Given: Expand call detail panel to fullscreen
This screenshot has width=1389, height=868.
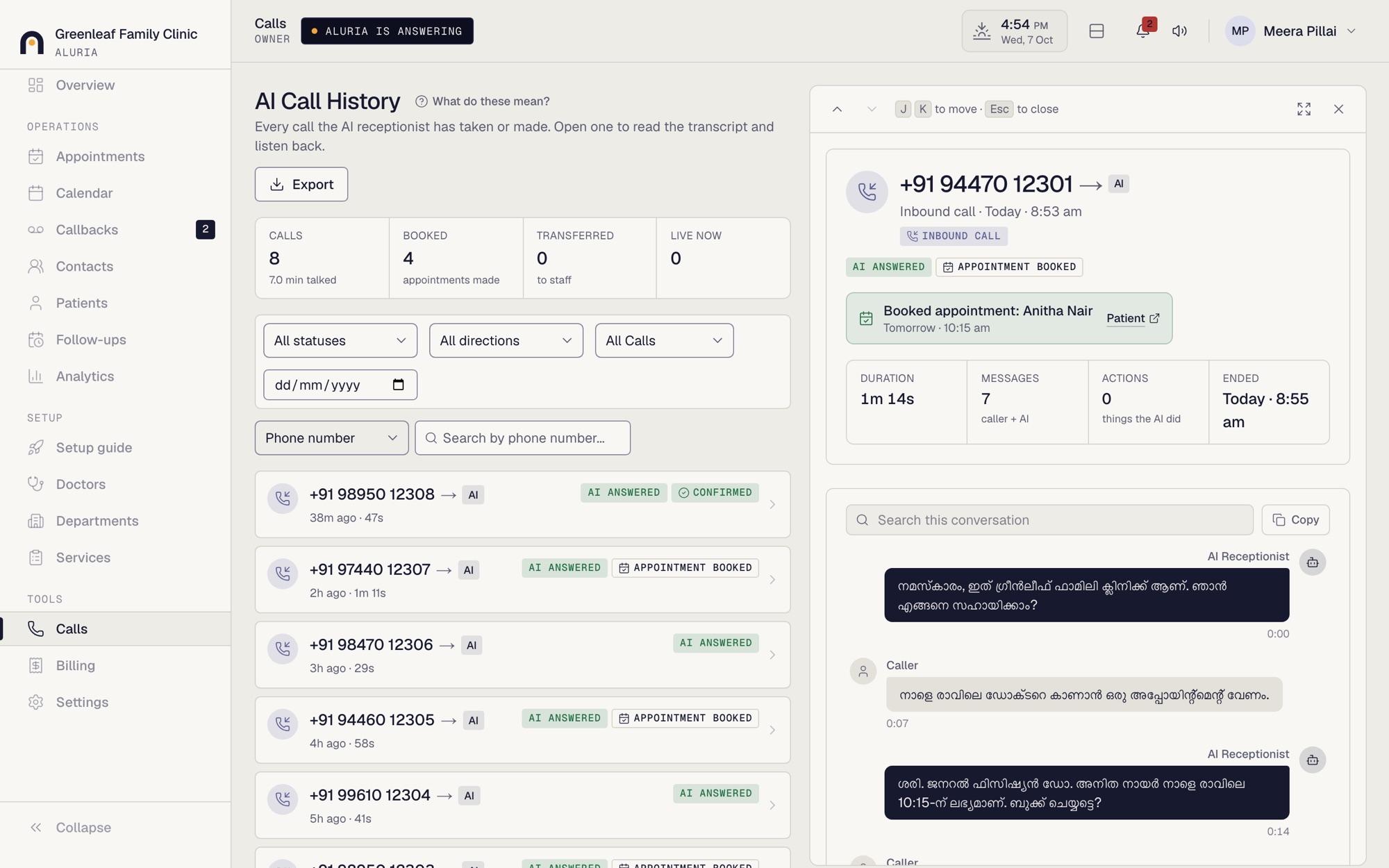Looking at the screenshot, I should tap(1304, 109).
